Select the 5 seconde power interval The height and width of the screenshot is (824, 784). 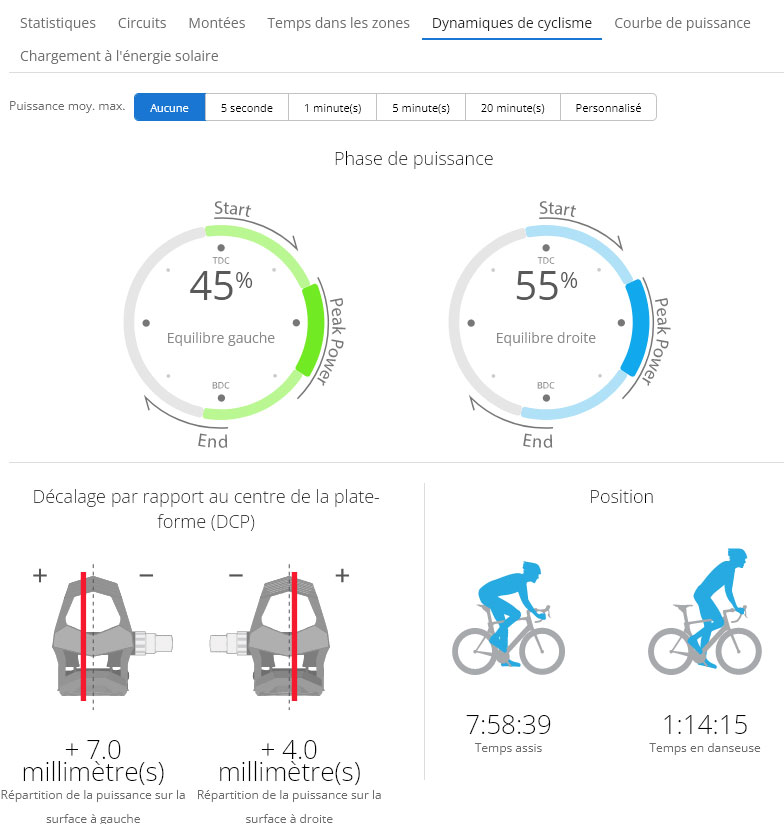tap(246, 108)
